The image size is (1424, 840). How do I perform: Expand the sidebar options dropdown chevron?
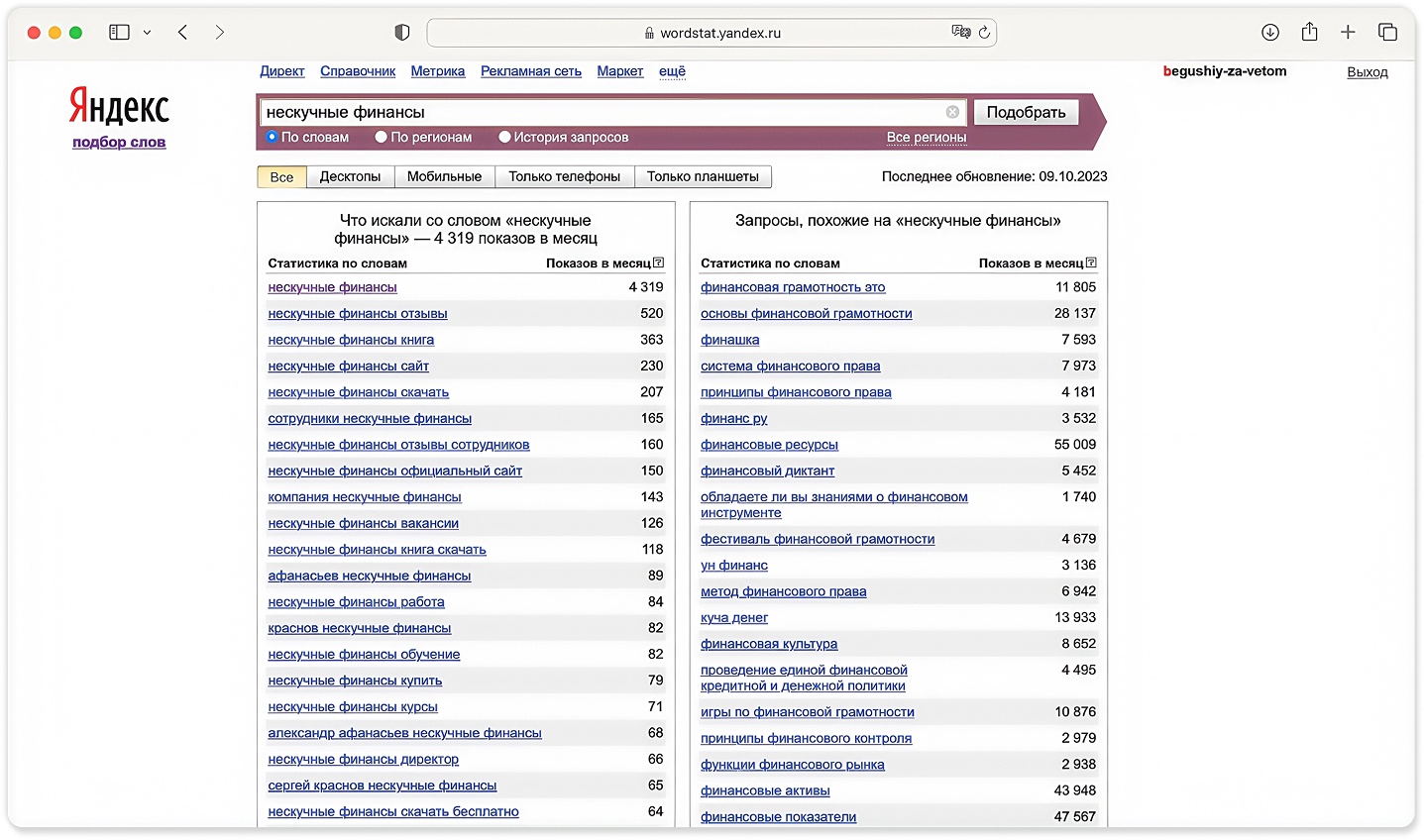147,33
